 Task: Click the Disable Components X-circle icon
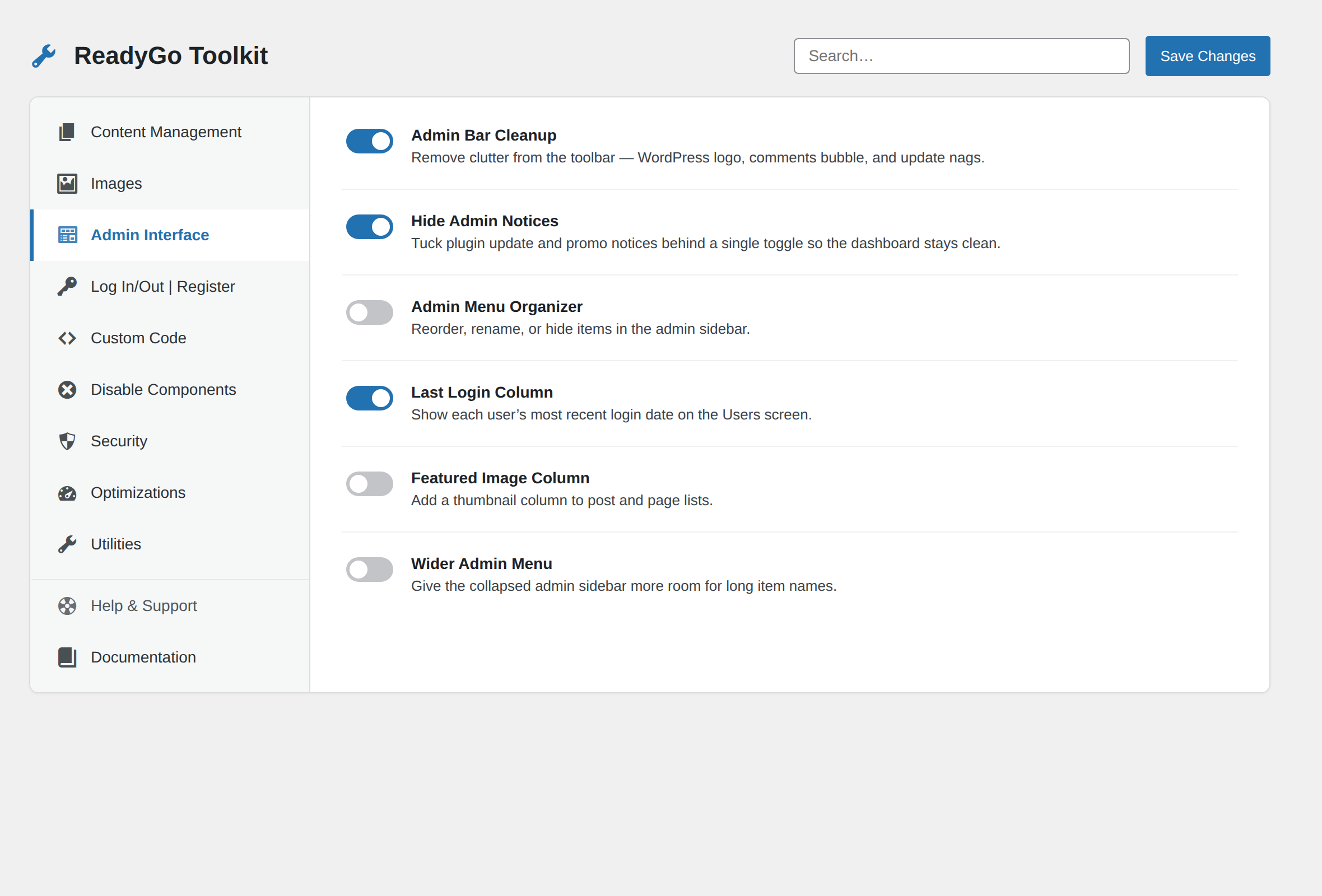click(67, 389)
